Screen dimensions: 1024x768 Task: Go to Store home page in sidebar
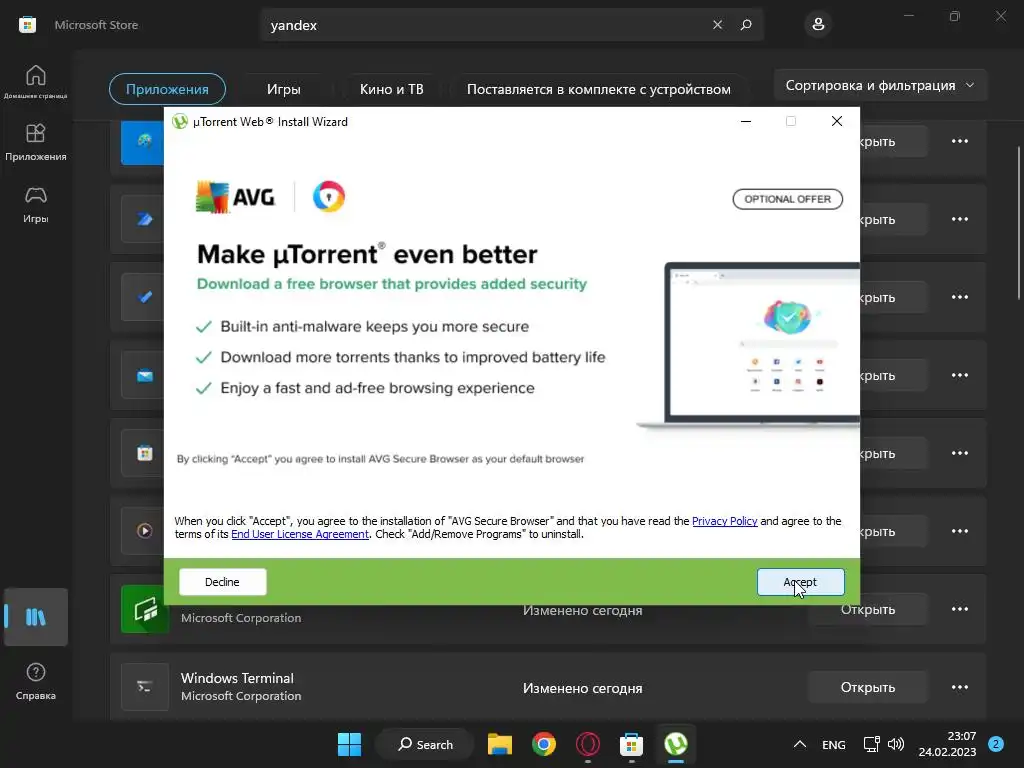[36, 82]
